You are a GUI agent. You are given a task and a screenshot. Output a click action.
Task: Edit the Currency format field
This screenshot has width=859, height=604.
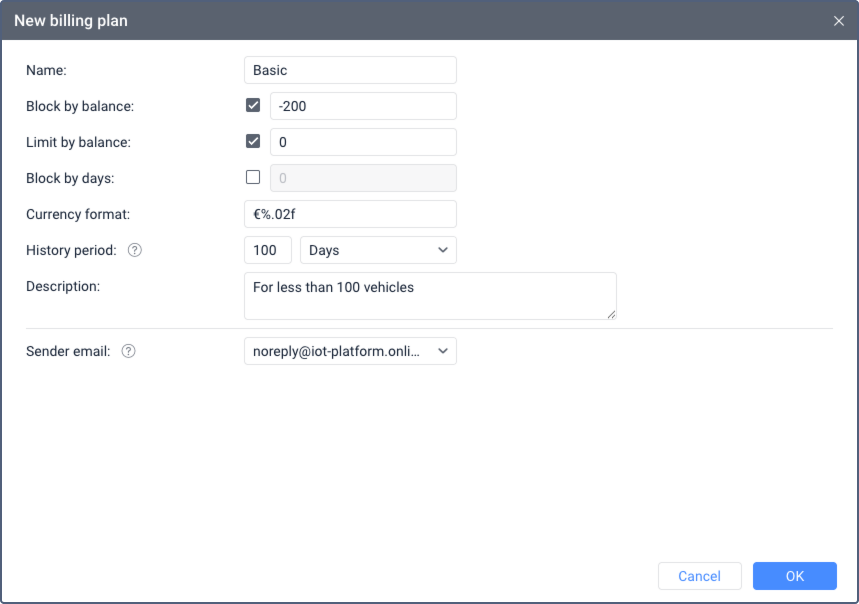point(350,214)
